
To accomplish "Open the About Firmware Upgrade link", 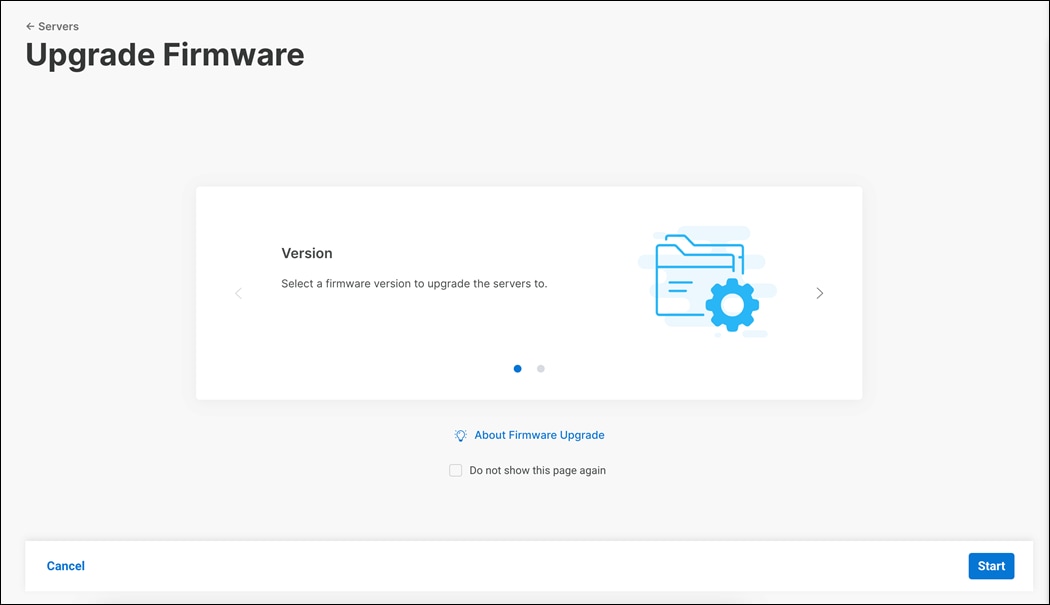I will 539,435.
